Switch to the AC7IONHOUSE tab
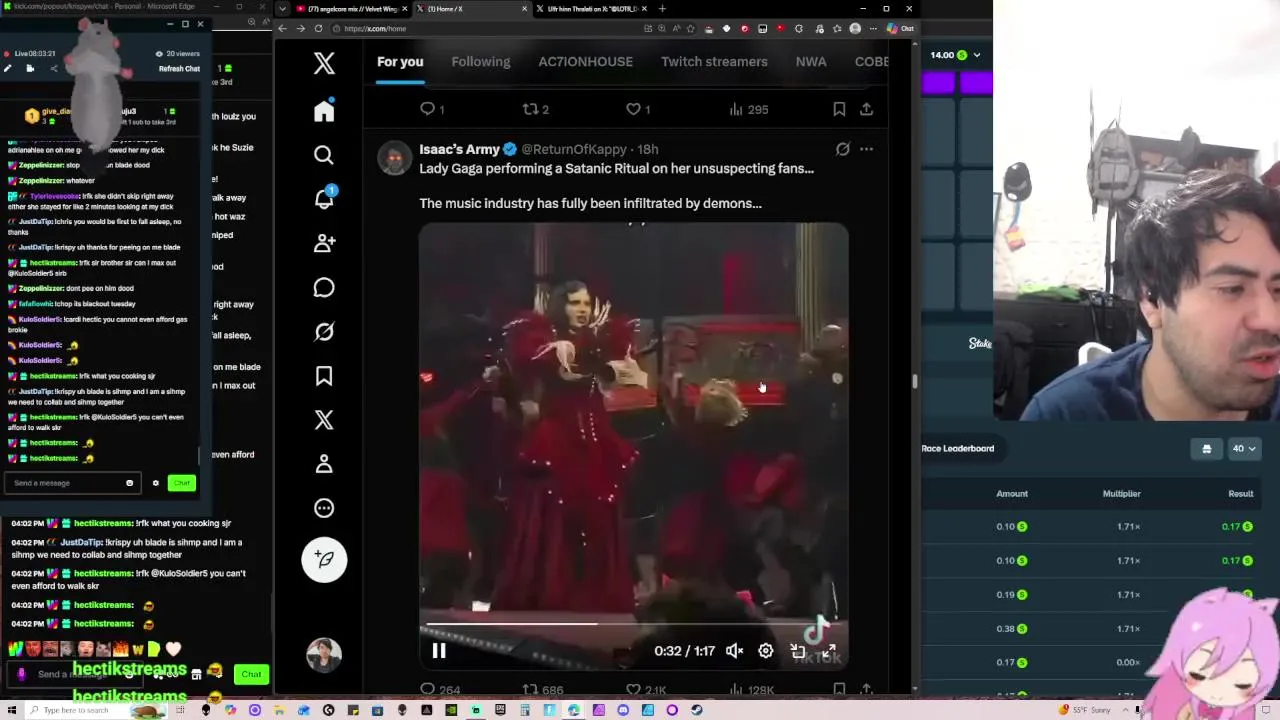Screen dimensions: 1280x720 coord(586,62)
